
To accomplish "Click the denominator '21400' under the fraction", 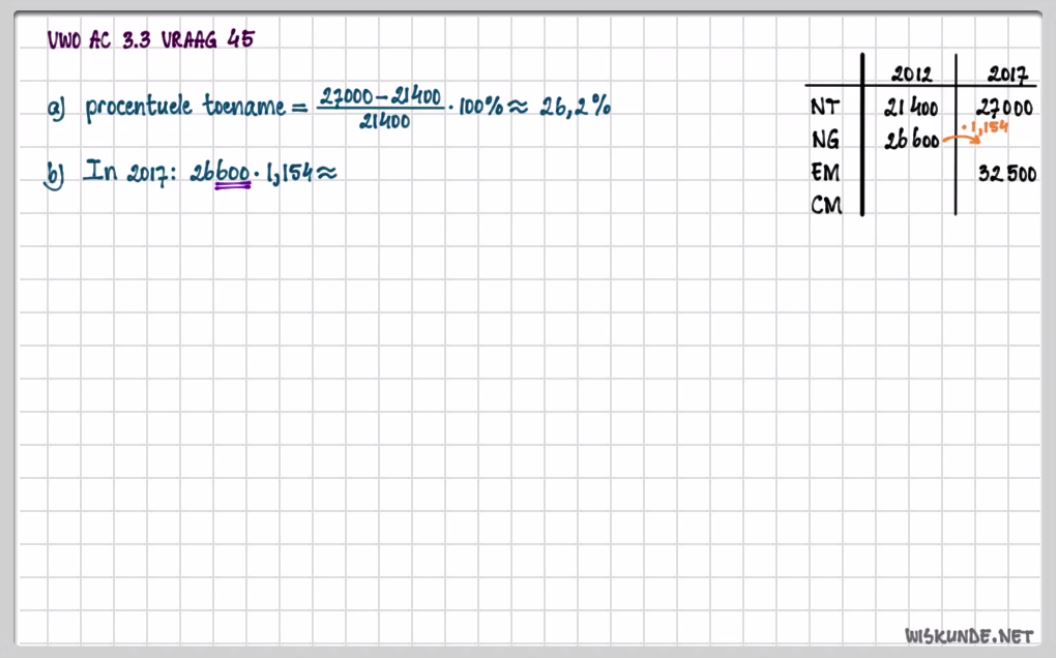I will [x=379, y=121].
